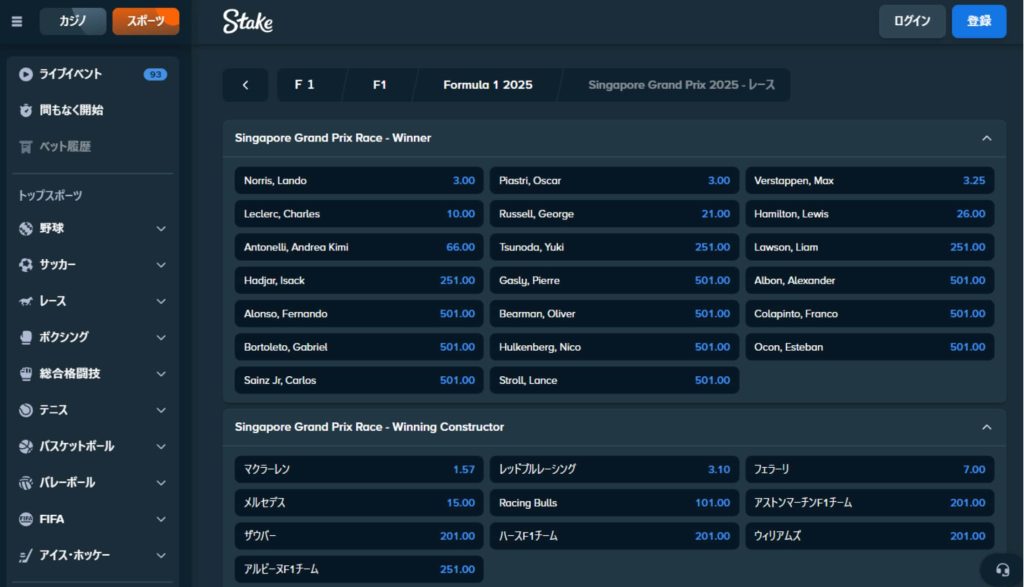
Task: Pick Racing Bulls constructor at 101.00
Action: pyautogui.click(x=615, y=503)
